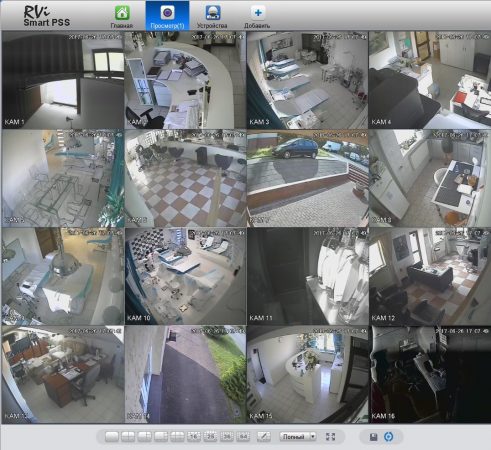Viewport: 491px width, 450px height.
Task: Select outdoor pathway camera 14 feed
Action: (185, 374)
